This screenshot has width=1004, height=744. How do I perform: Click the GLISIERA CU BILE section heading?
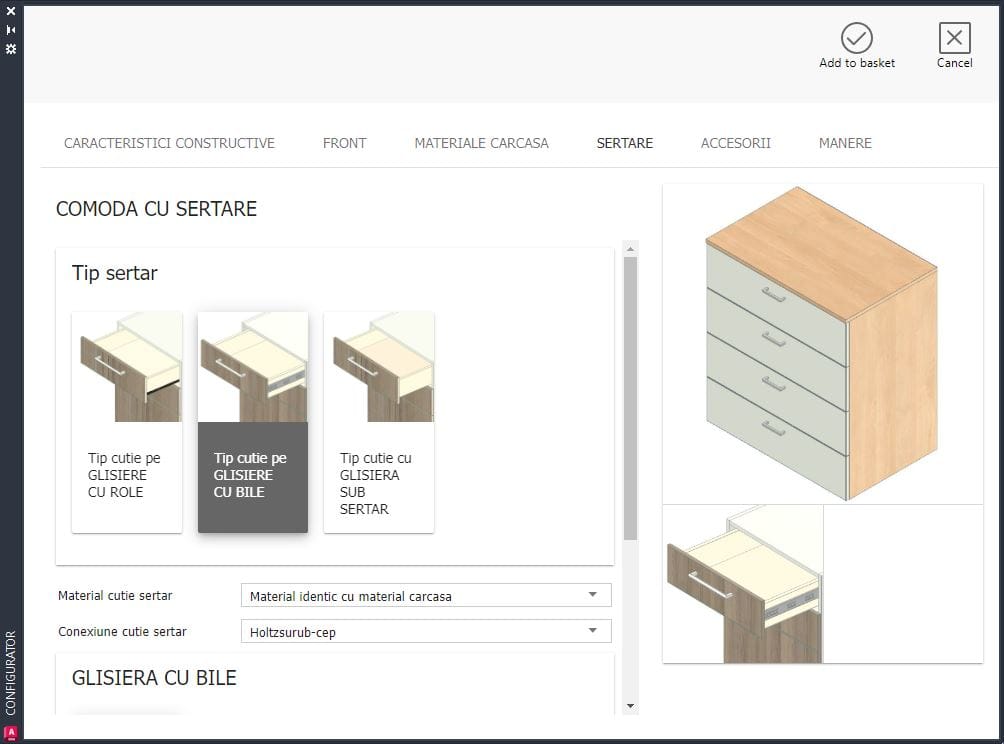point(154,677)
